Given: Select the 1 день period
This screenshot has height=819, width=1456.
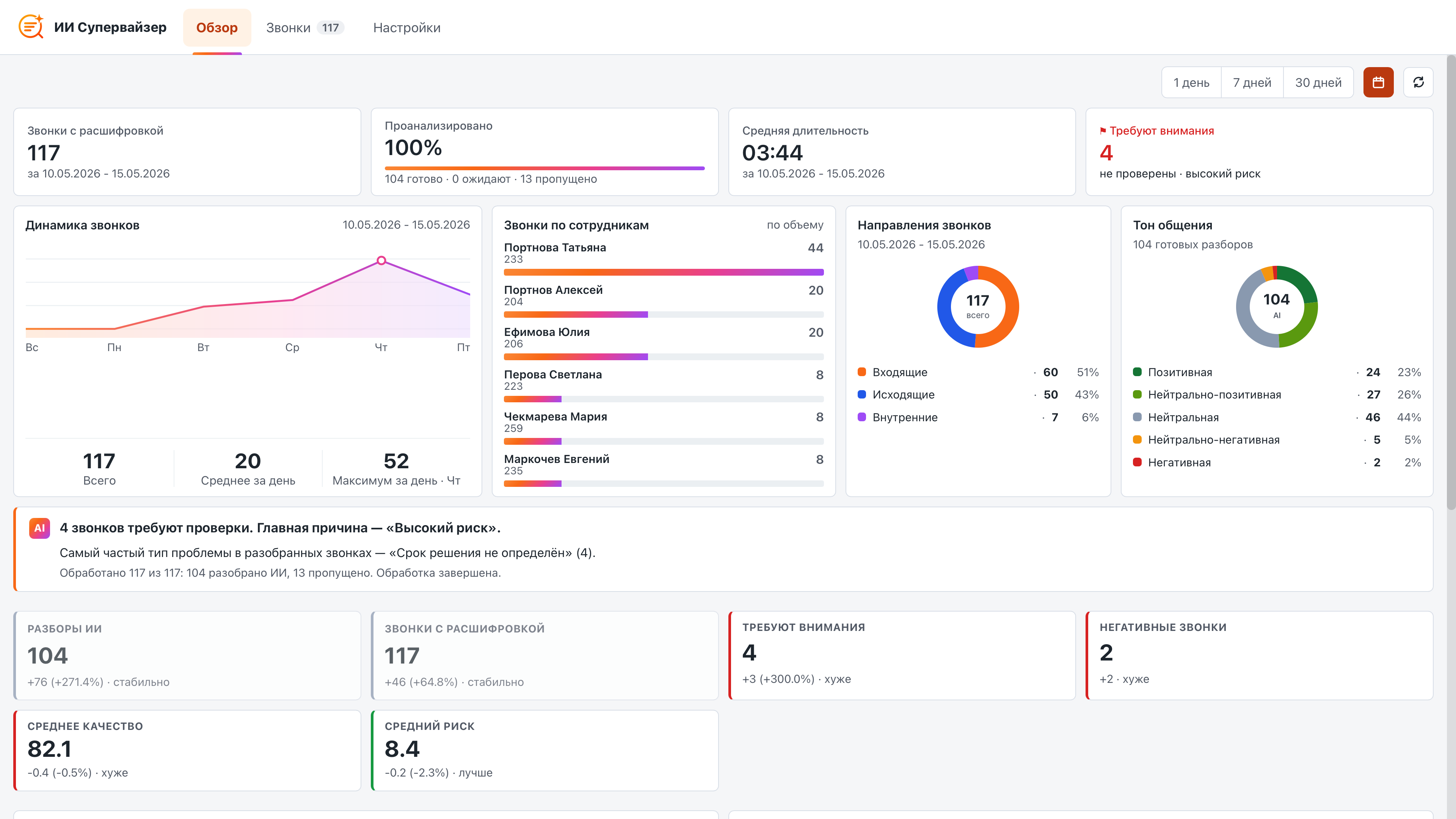Looking at the screenshot, I should (1191, 83).
